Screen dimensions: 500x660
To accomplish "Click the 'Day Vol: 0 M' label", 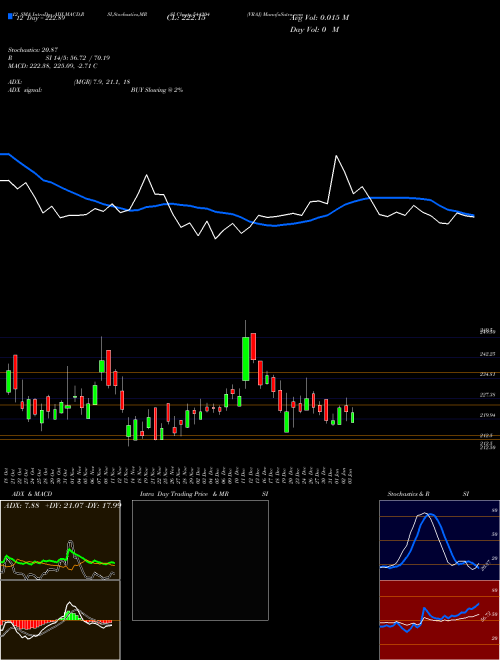I will [x=314, y=30].
